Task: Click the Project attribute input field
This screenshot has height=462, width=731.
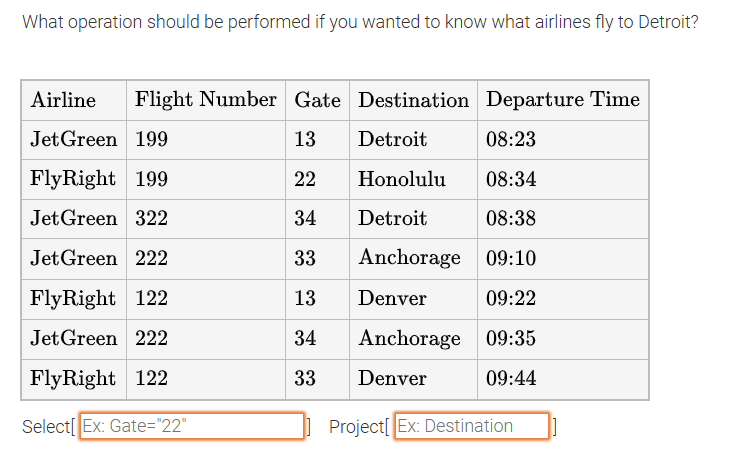Action: pyautogui.click(x=471, y=426)
